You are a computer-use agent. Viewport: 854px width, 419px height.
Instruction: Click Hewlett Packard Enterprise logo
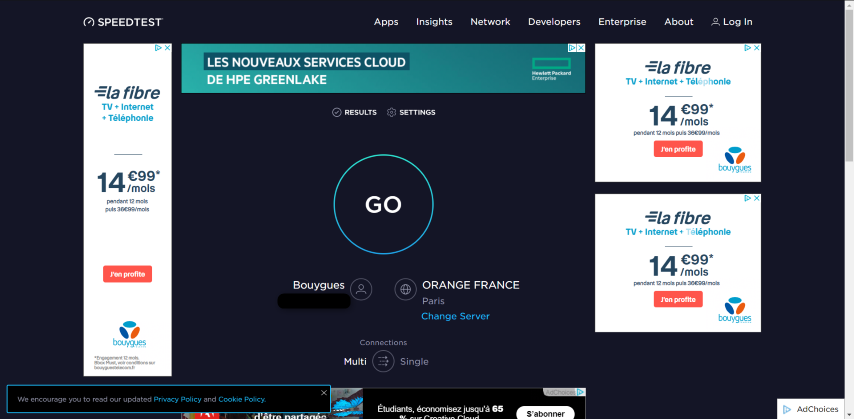[551, 69]
